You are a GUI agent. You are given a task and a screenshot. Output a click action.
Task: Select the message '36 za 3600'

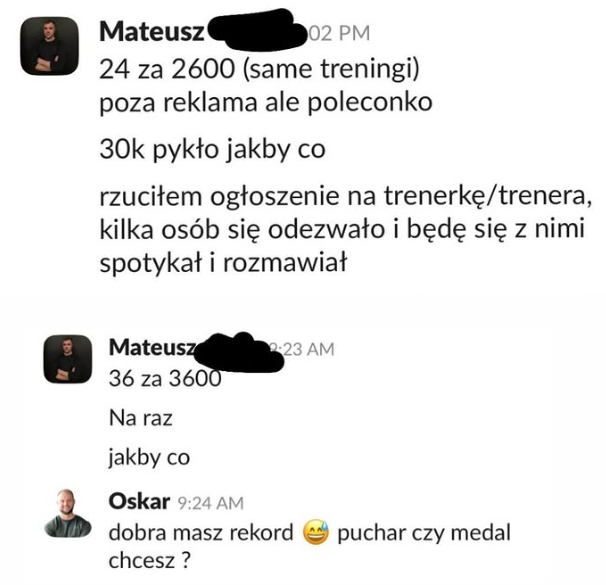coord(165,378)
